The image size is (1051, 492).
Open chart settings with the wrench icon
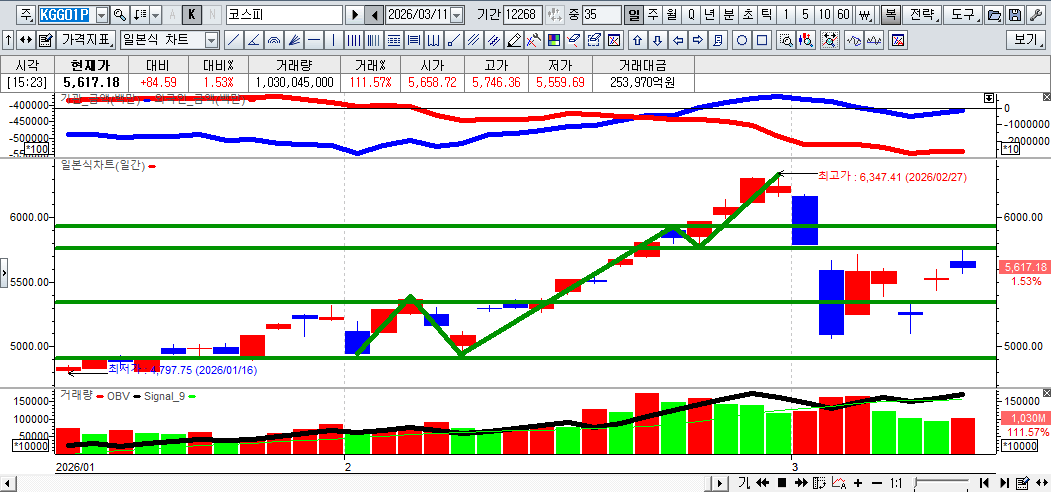click(x=1035, y=15)
